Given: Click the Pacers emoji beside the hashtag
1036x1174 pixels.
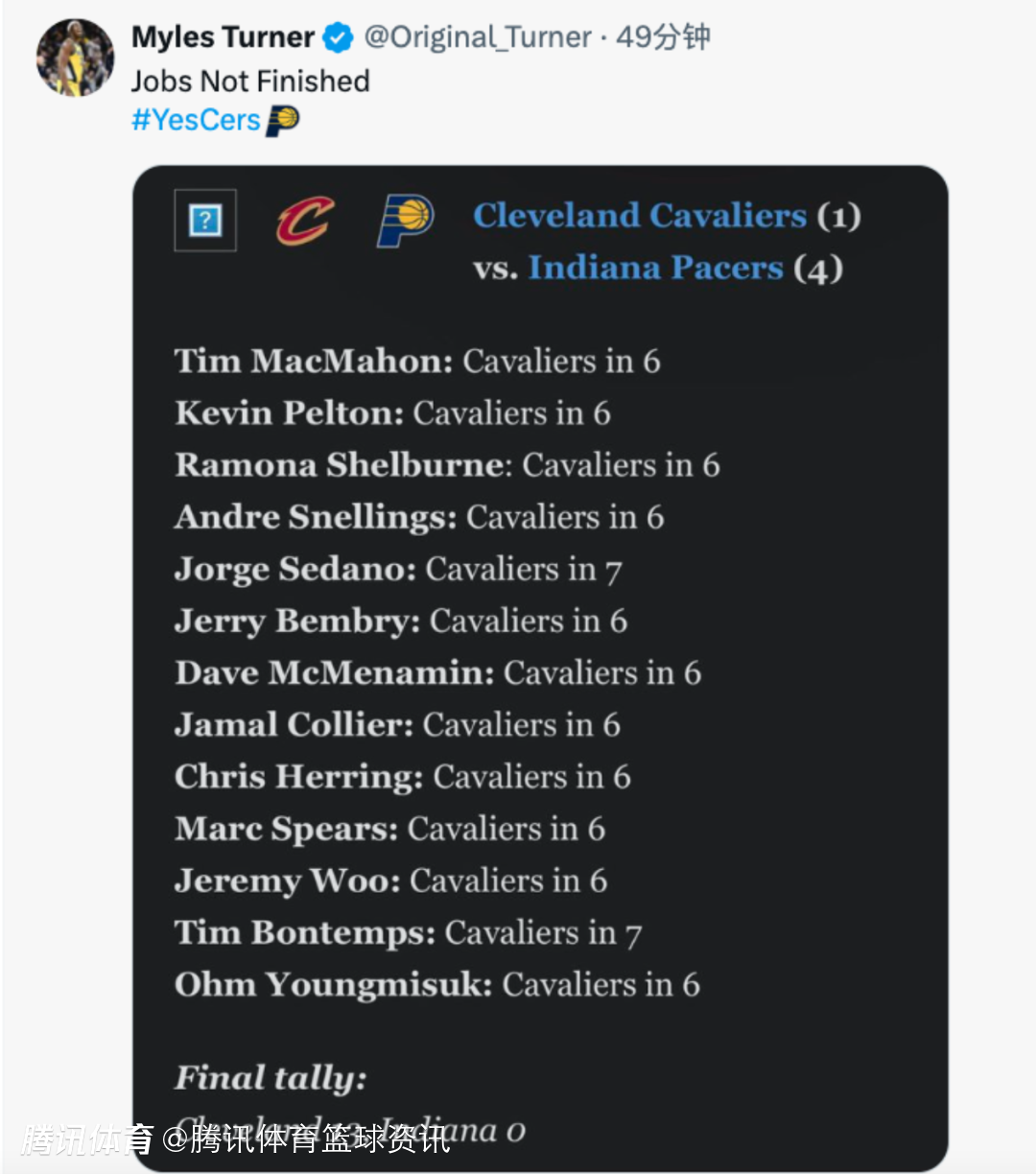Looking at the screenshot, I should pyautogui.click(x=282, y=121).
